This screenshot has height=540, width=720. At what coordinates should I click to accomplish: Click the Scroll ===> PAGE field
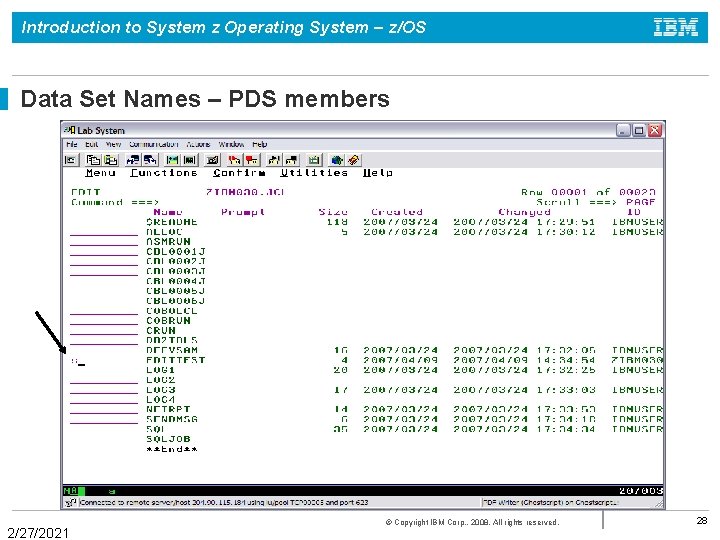coord(641,202)
